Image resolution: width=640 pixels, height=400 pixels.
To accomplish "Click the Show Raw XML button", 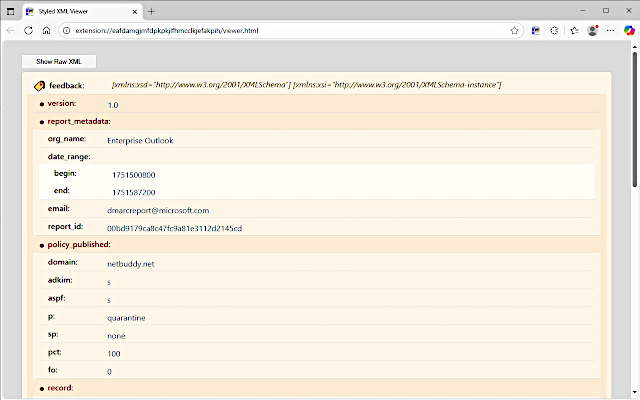I will click(x=59, y=62).
